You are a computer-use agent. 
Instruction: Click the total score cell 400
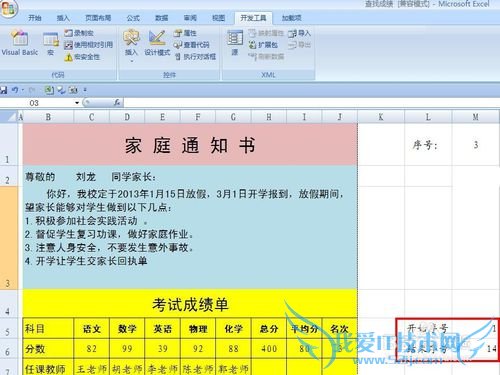click(x=269, y=349)
